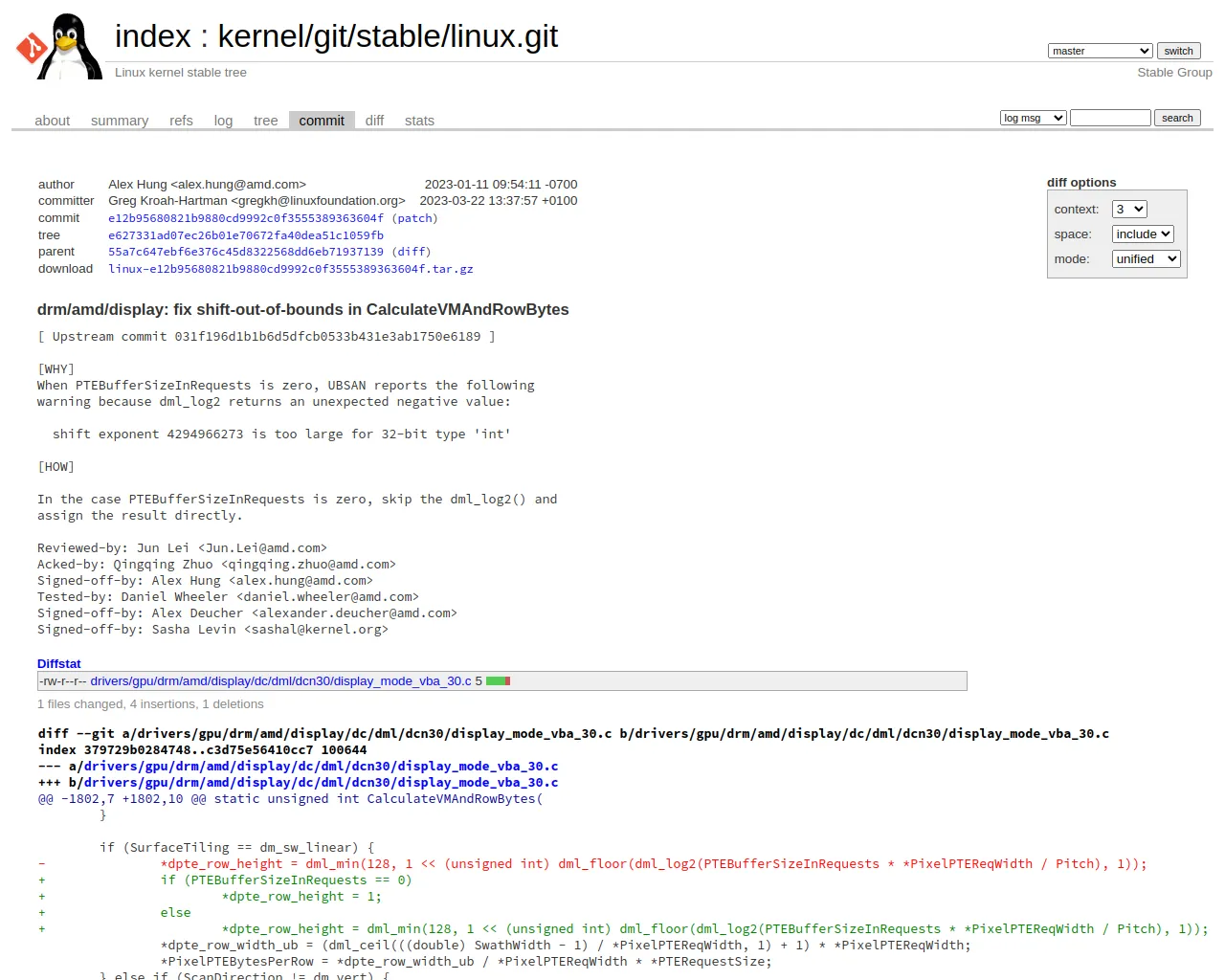Click the Diffstat link
Screen dimensions: 1225x980
pos(59,663)
